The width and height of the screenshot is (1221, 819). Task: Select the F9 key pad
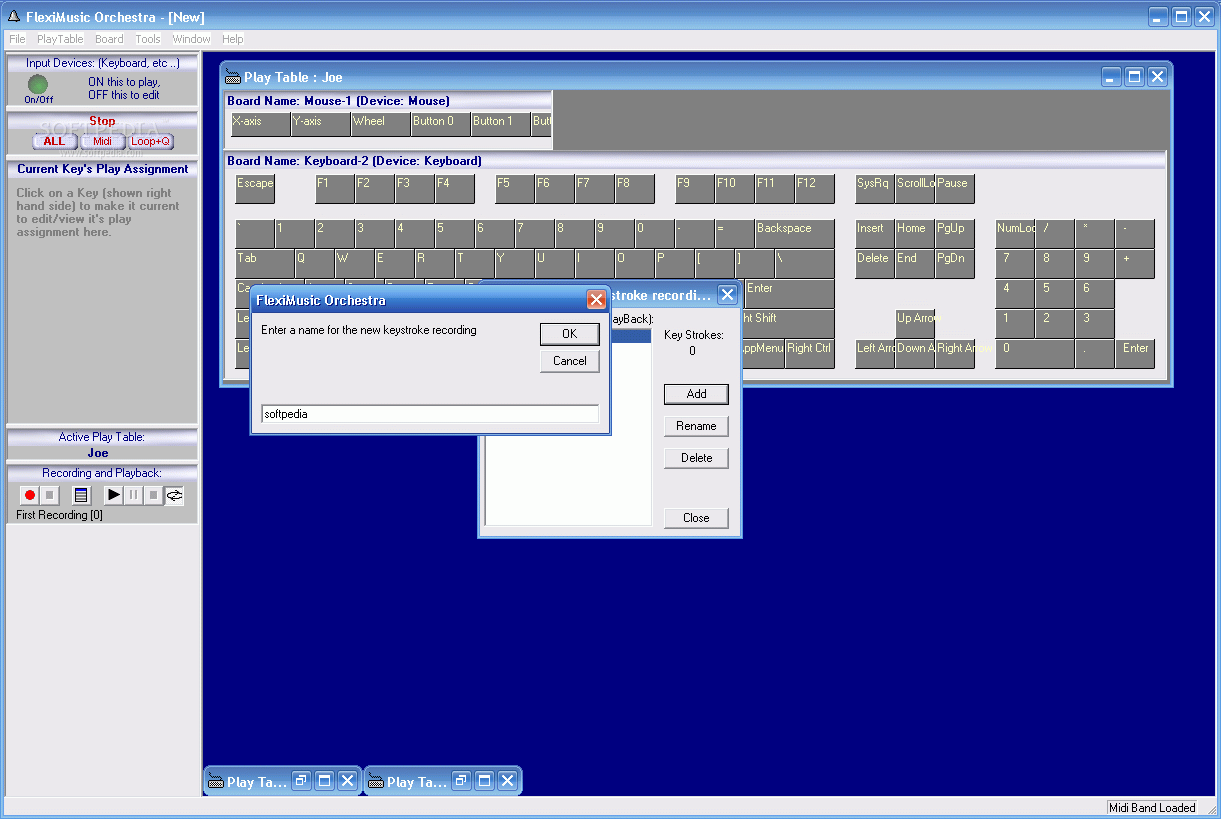tap(695, 189)
